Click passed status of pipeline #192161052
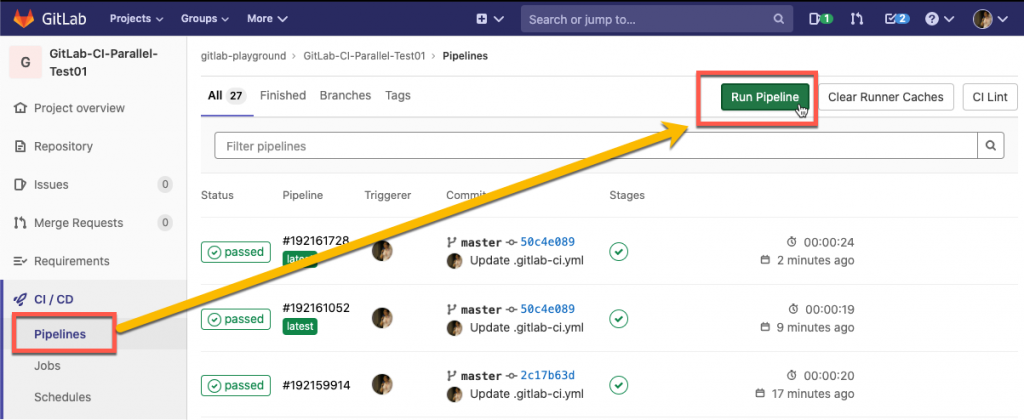The width and height of the screenshot is (1024, 420). (x=236, y=319)
